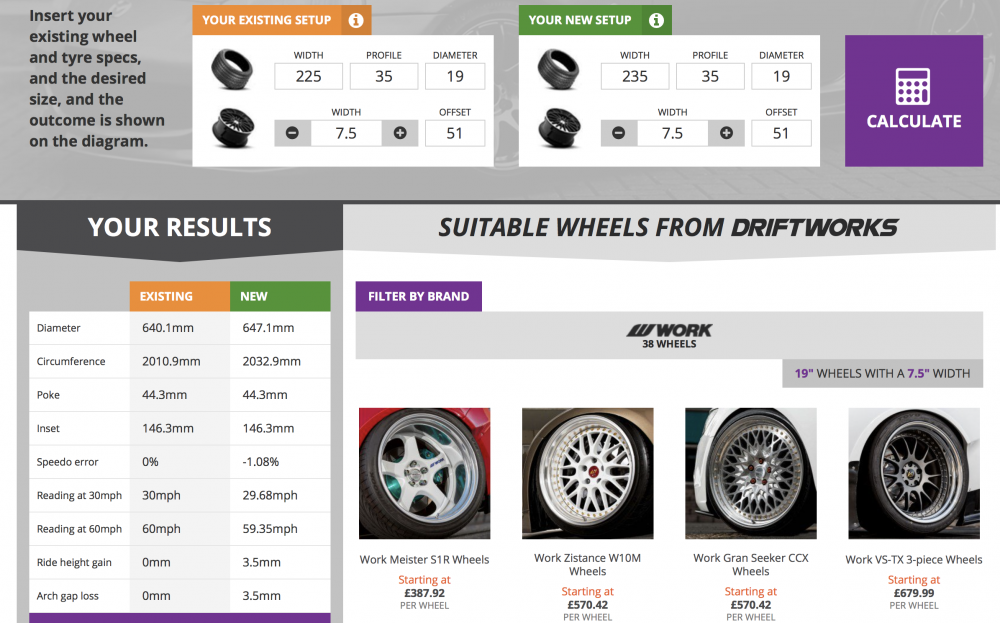Click the Ride height gain row label
Screen dimensions: 1000x623
click(74, 562)
